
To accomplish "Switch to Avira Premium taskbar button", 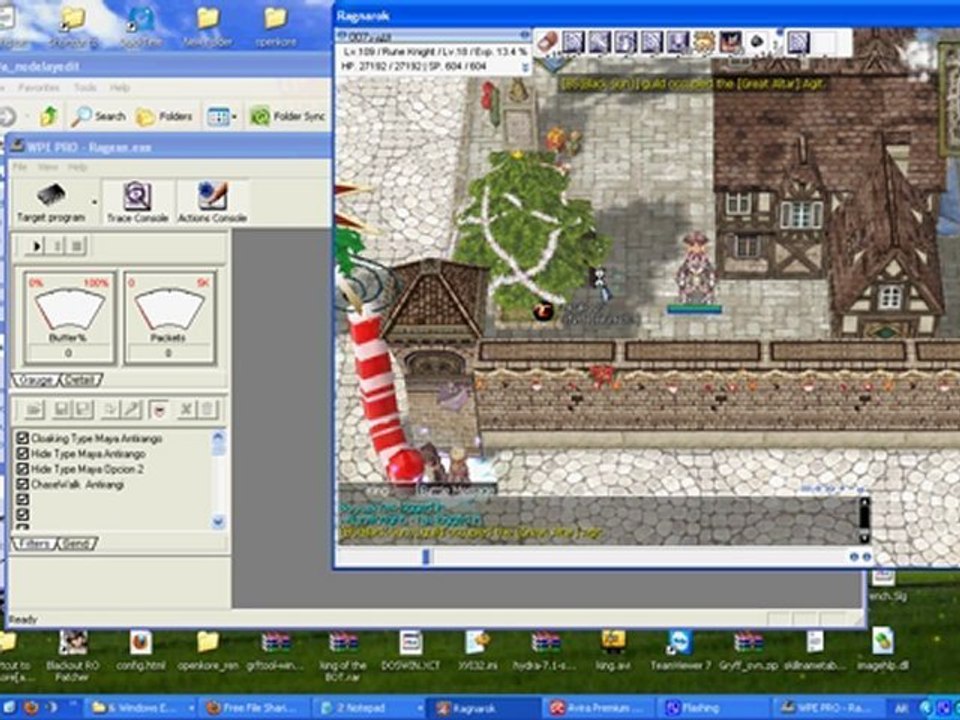I will (598, 708).
